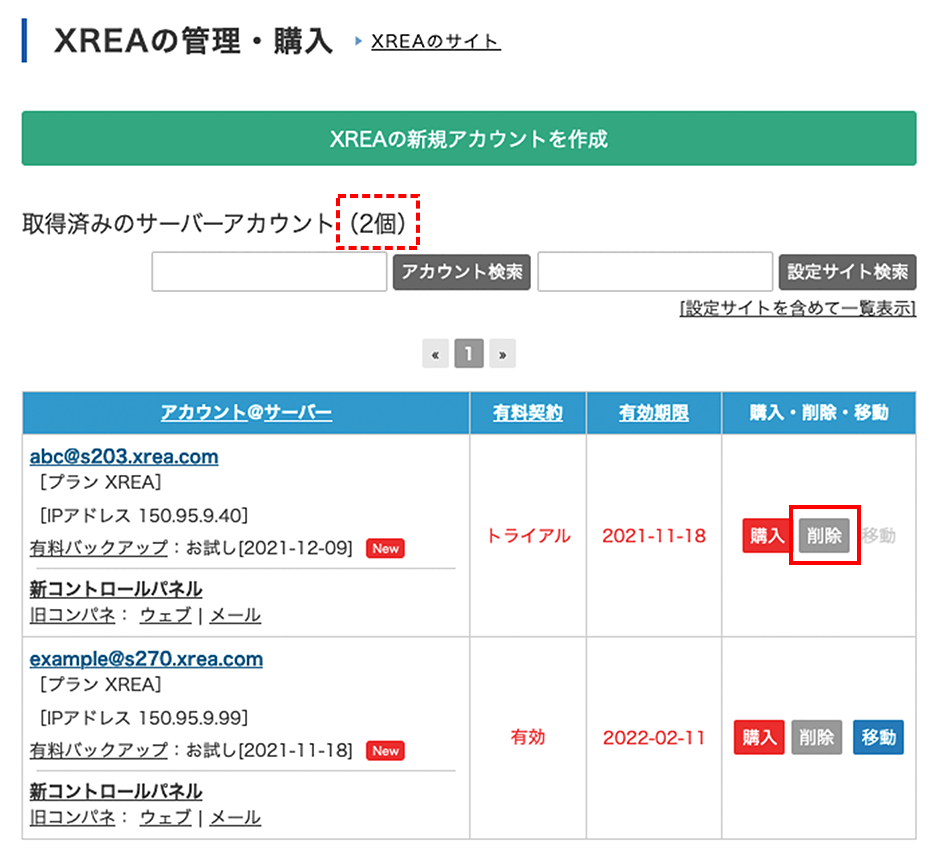Click 購入 for abc@s203.xrea.com
941x855 pixels.
pos(766,535)
